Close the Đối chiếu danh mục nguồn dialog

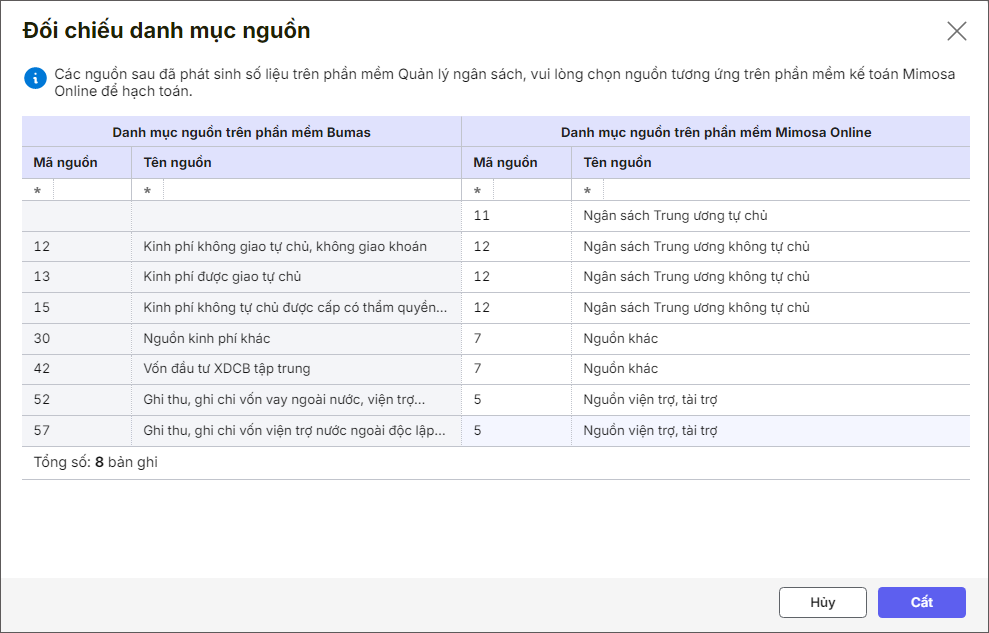957,31
